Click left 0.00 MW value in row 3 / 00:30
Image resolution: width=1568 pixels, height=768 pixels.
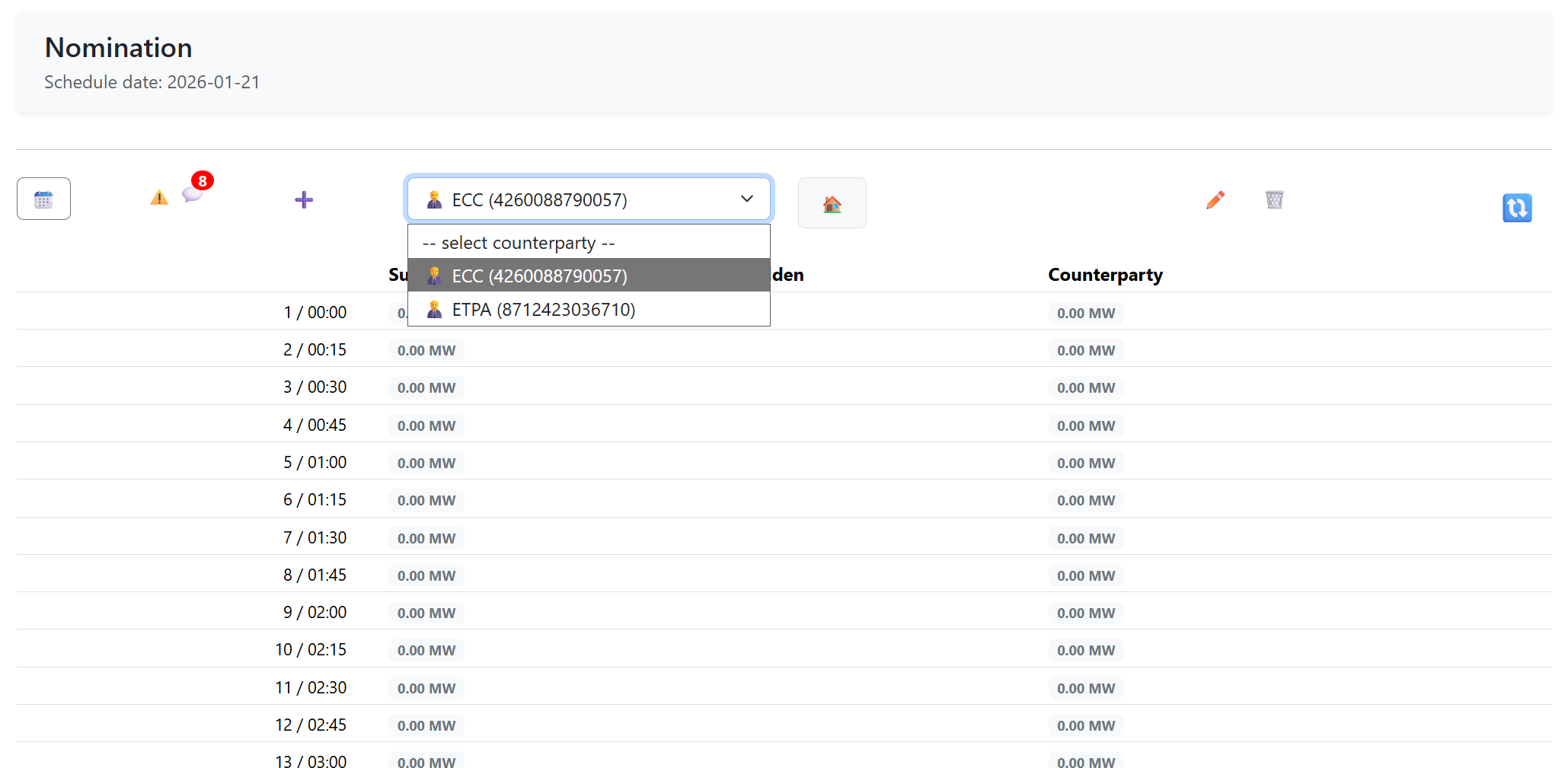426,387
